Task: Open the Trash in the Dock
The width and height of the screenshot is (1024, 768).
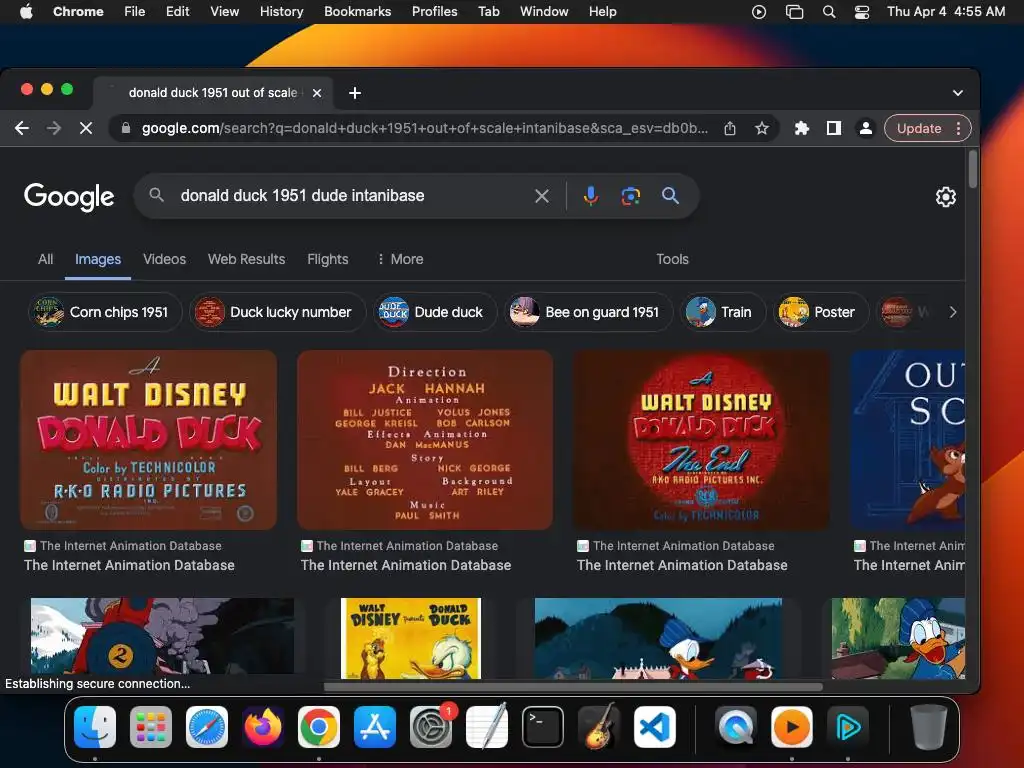Action: coord(929,727)
